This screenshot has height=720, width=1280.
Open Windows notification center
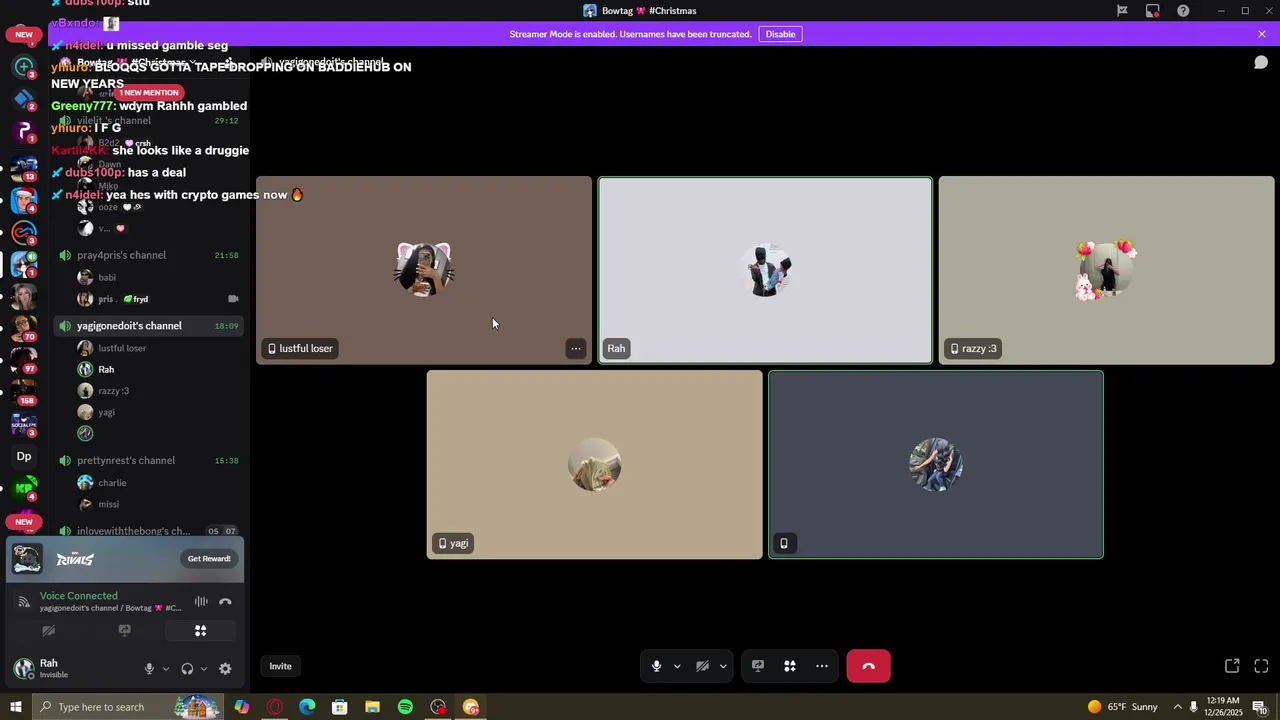tap(1261, 708)
